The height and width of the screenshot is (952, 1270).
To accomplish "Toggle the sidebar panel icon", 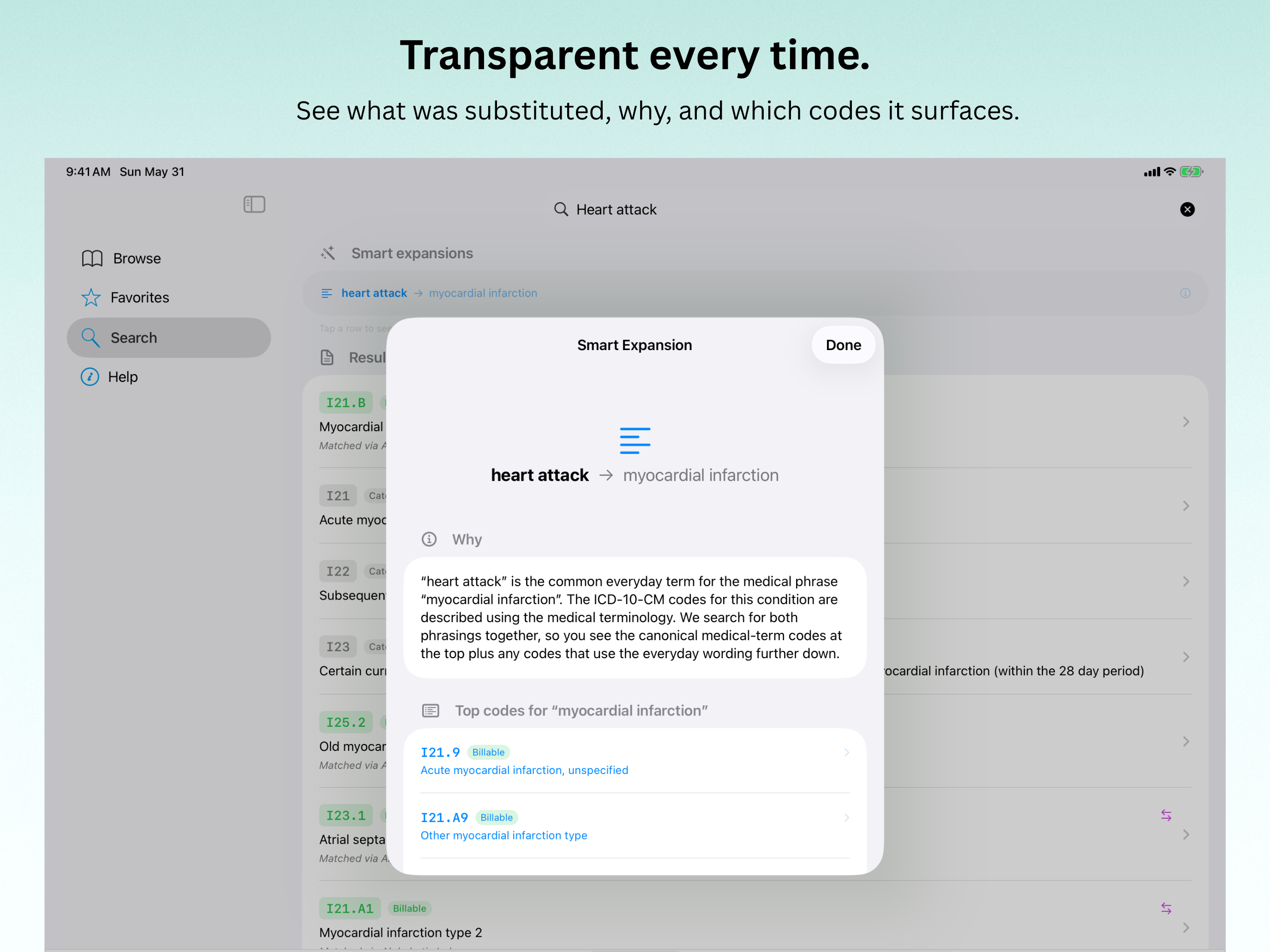I will 254,204.
